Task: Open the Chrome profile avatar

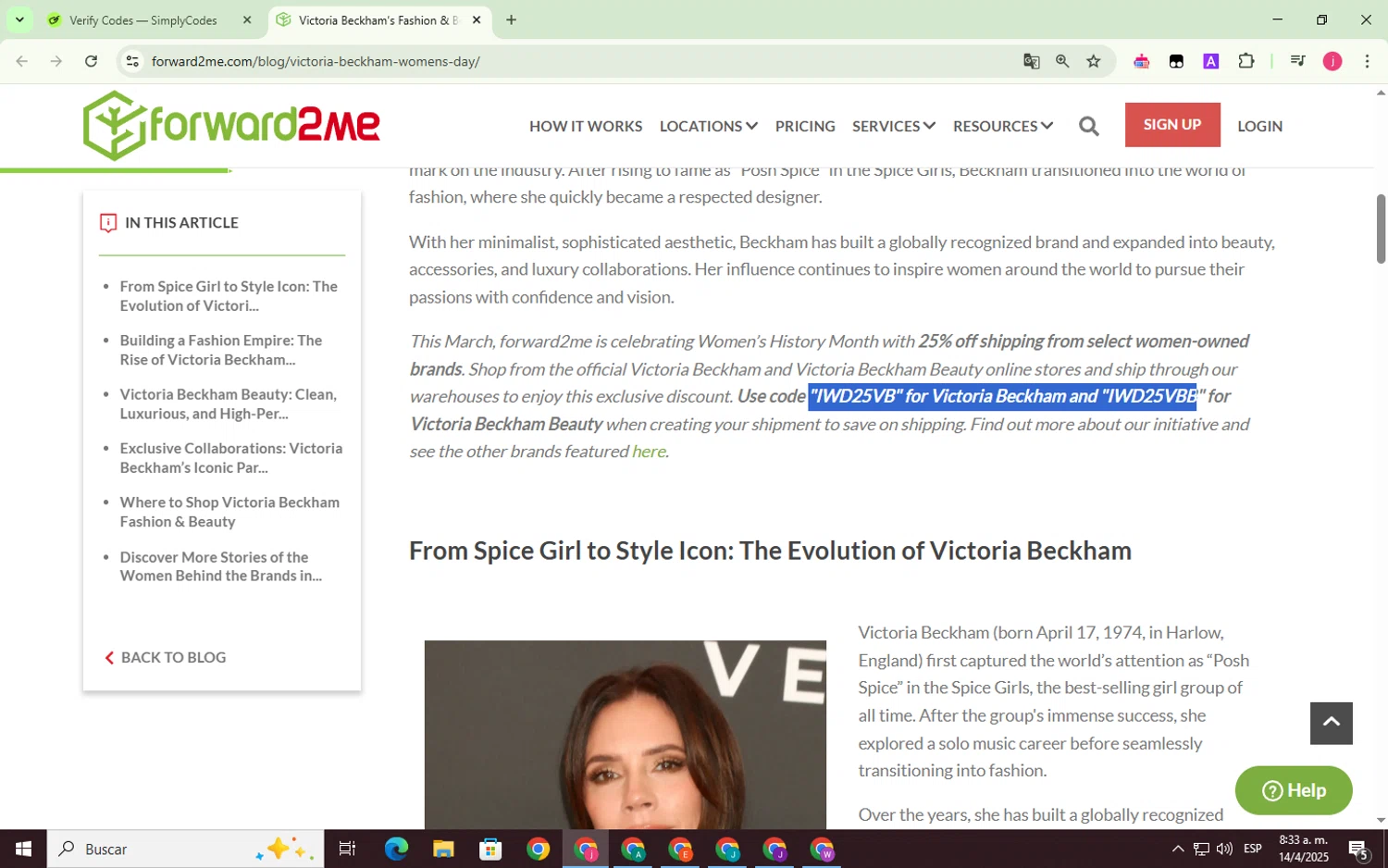Action: 1332,61
